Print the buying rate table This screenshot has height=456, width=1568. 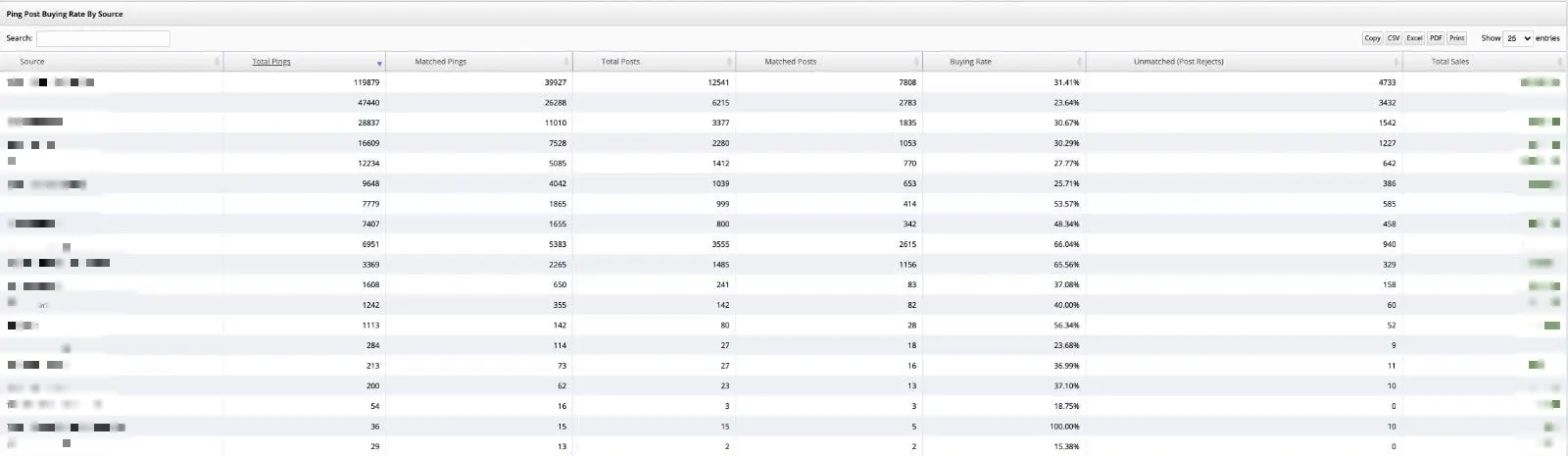(1457, 38)
